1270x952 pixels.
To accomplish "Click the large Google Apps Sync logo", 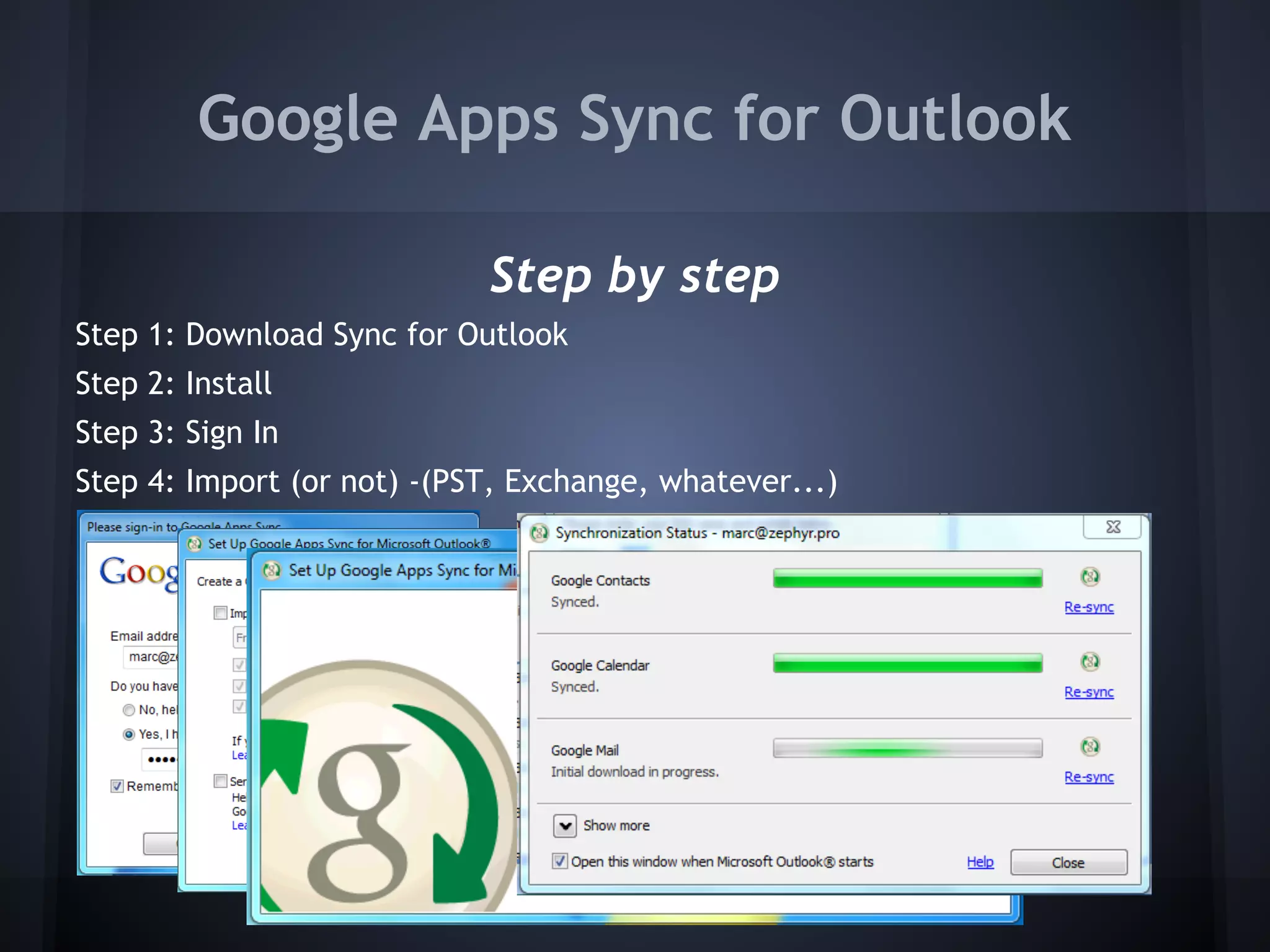I will click(x=388, y=787).
